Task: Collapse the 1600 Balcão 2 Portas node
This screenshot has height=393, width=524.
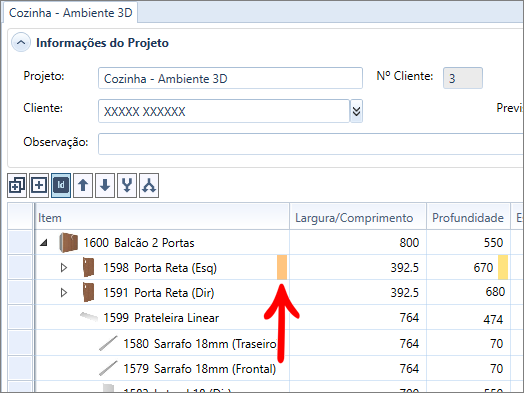Action: pyautogui.click(x=43, y=243)
